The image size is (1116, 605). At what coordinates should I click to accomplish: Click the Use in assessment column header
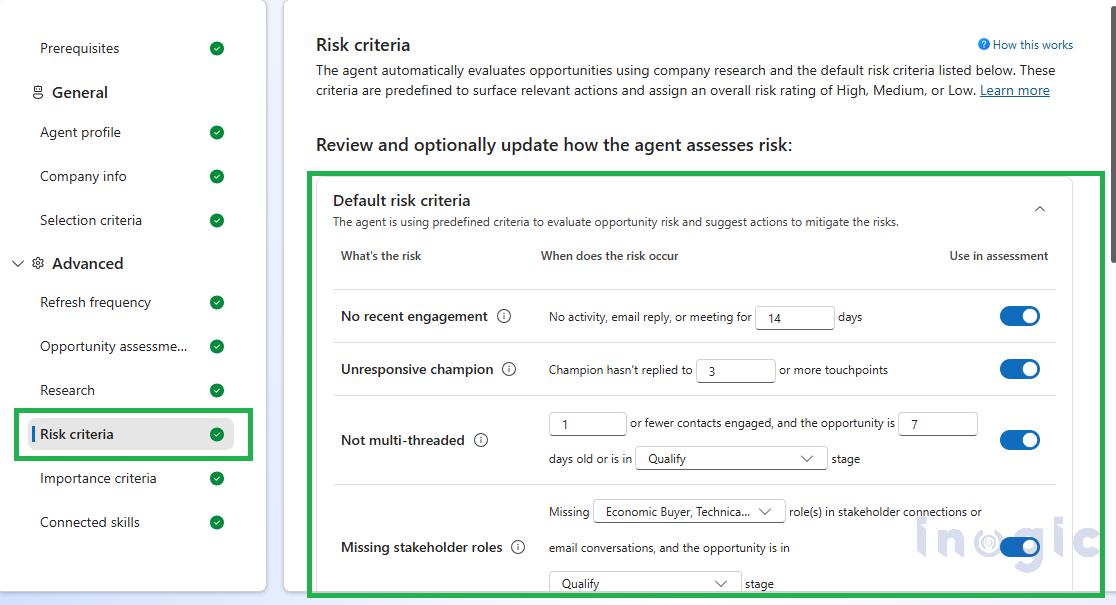click(x=999, y=256)
